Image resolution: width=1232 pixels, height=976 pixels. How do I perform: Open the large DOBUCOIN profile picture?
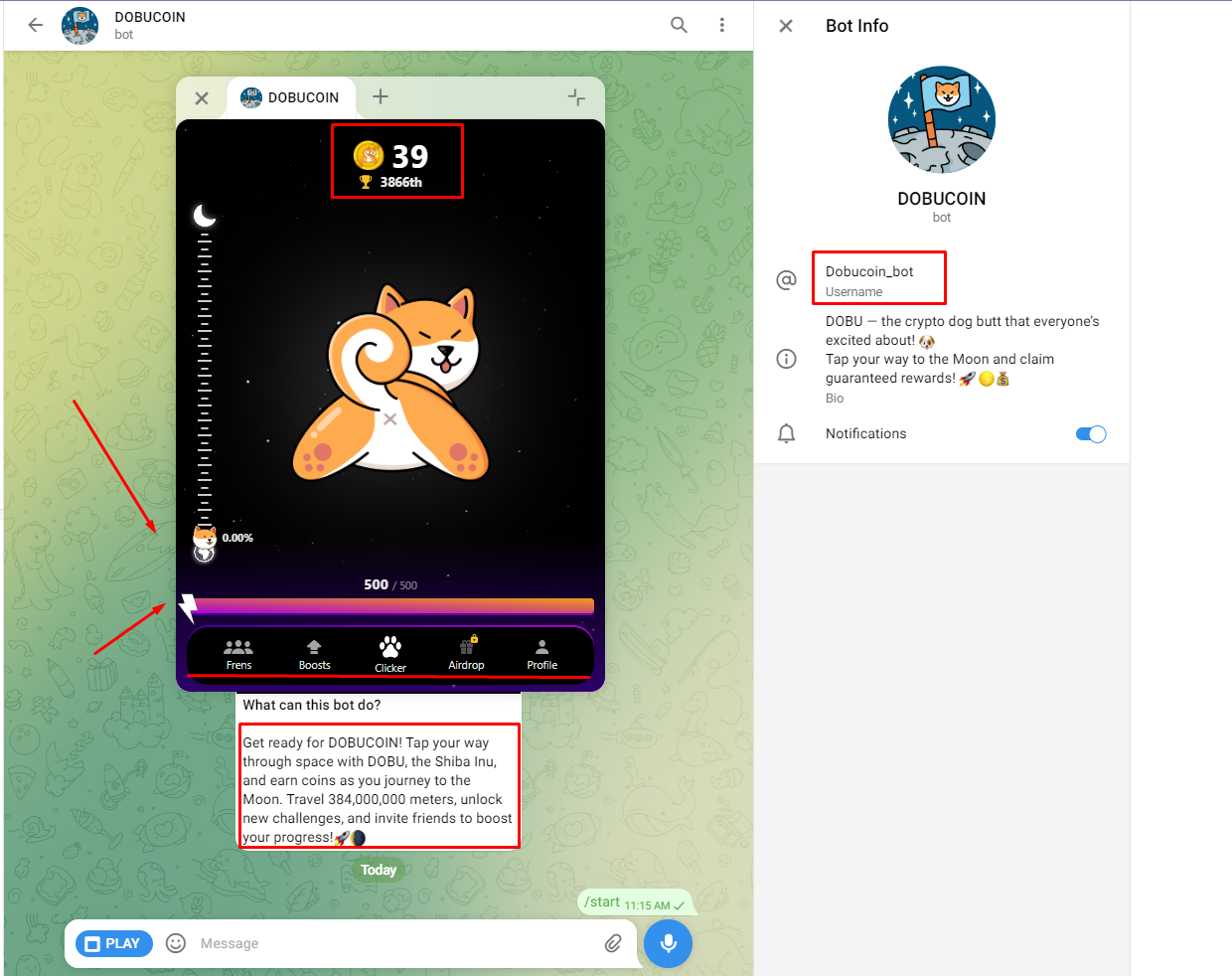(x=942, y=120)
